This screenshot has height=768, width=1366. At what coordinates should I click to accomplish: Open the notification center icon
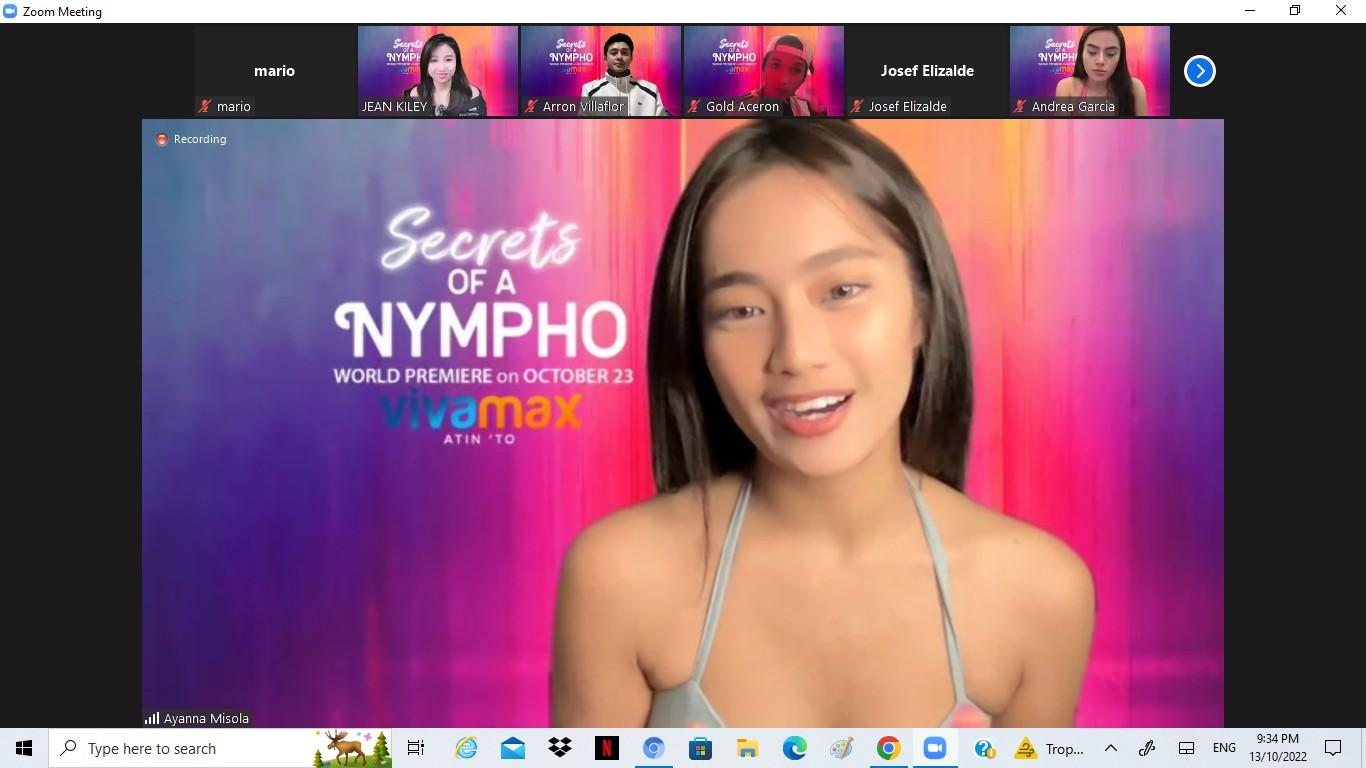pyautogui.click(x=1333, y=748)
